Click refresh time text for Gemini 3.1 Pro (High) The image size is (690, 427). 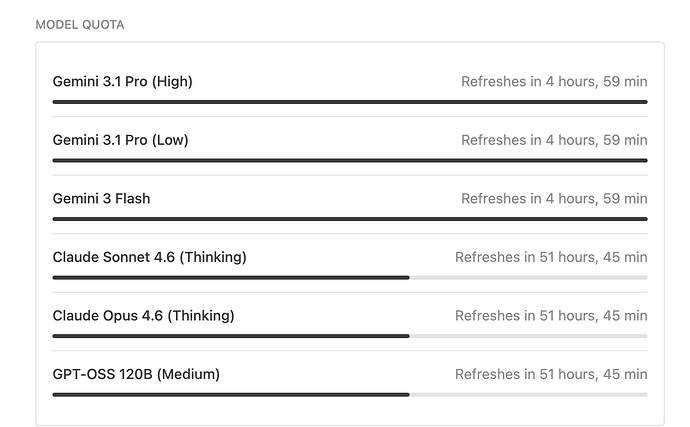(554, 81)
